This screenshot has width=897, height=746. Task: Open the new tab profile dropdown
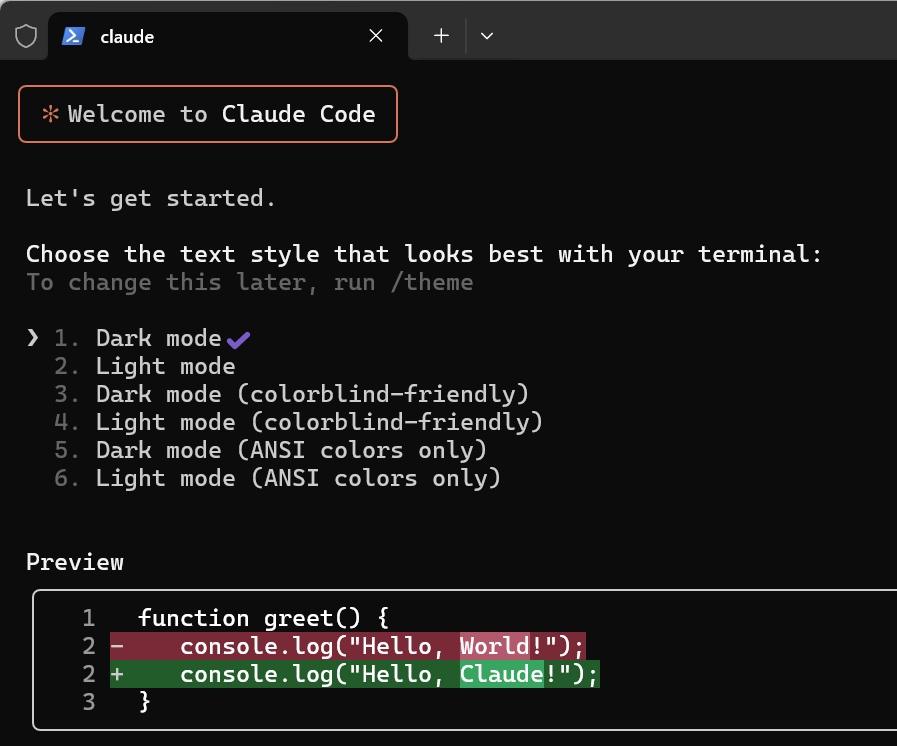tap(487, 36)
